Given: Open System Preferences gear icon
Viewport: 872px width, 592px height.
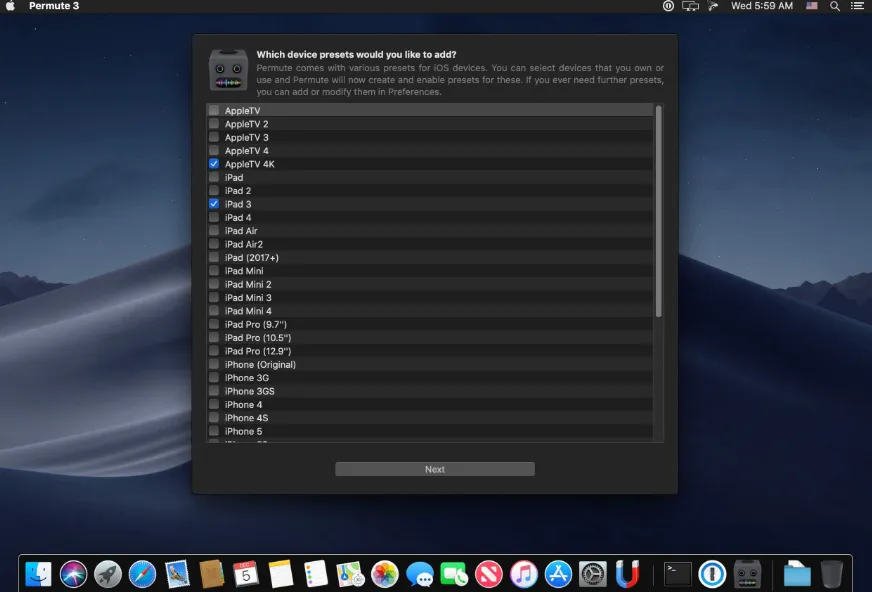Looking at the screenshot, I should click(x=593, y=574).
